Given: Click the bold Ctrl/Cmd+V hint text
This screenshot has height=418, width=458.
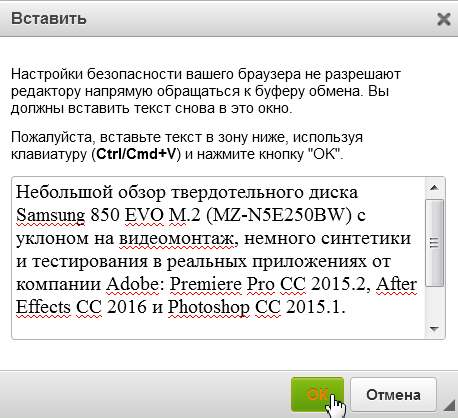Looking at the screenshot, I should [x=136, y=154].
